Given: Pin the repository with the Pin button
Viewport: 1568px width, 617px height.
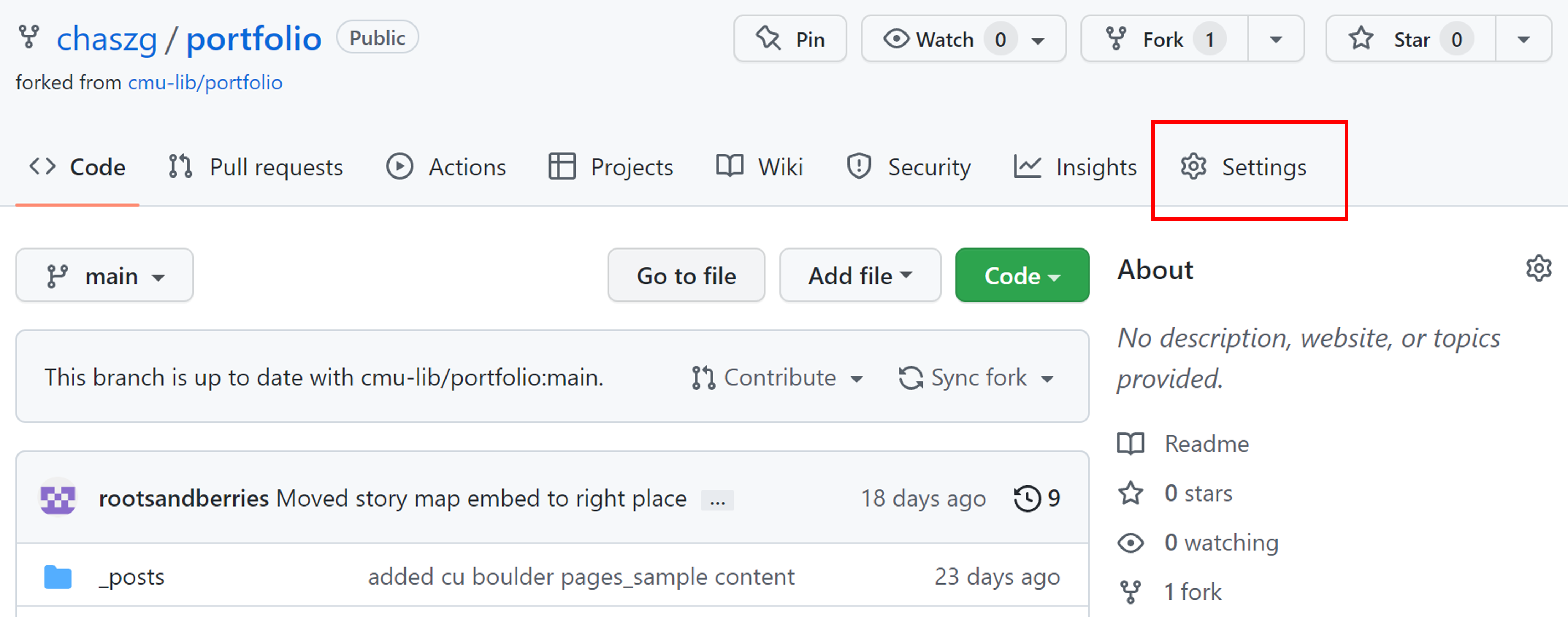Looking at the screenshot, I should (789, 39).
